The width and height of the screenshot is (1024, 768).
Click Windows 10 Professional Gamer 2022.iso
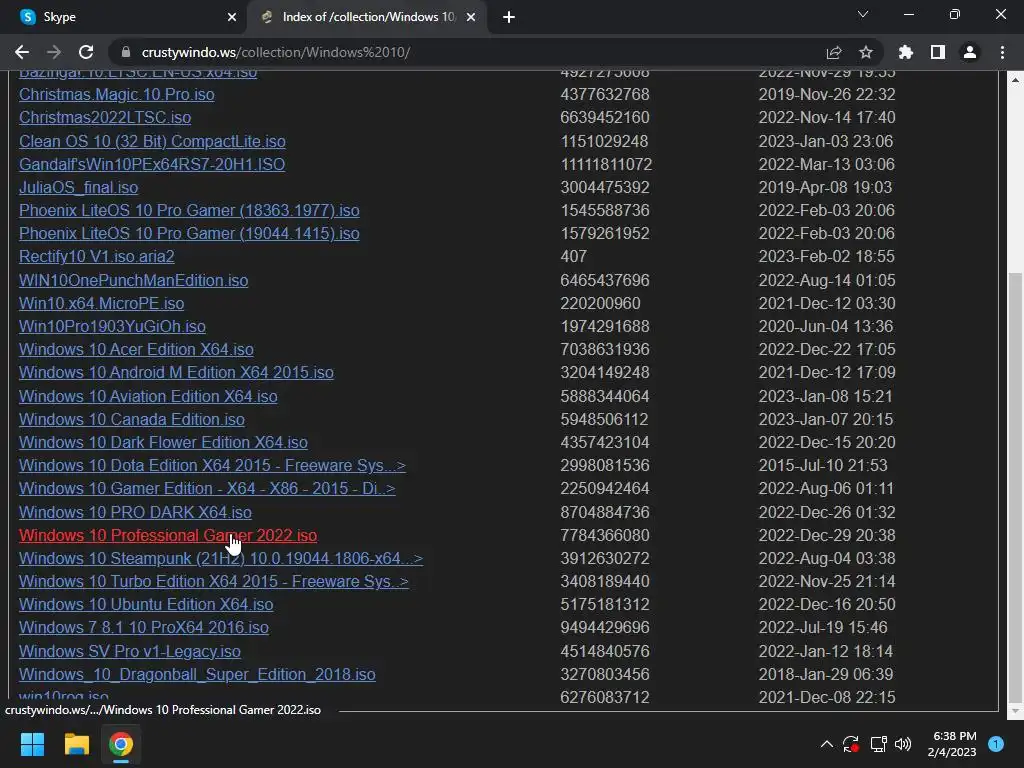(x=168, y=536)
